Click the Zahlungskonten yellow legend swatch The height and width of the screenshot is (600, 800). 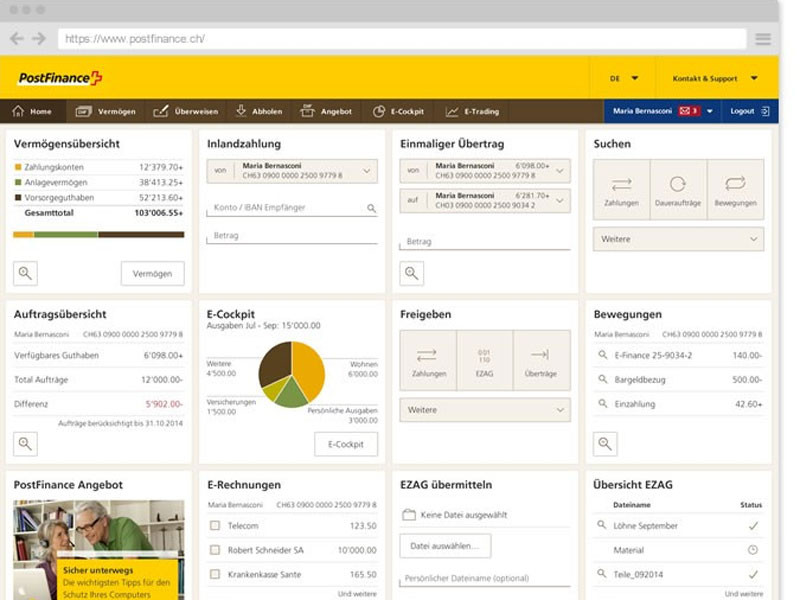[x=18, y=167]
